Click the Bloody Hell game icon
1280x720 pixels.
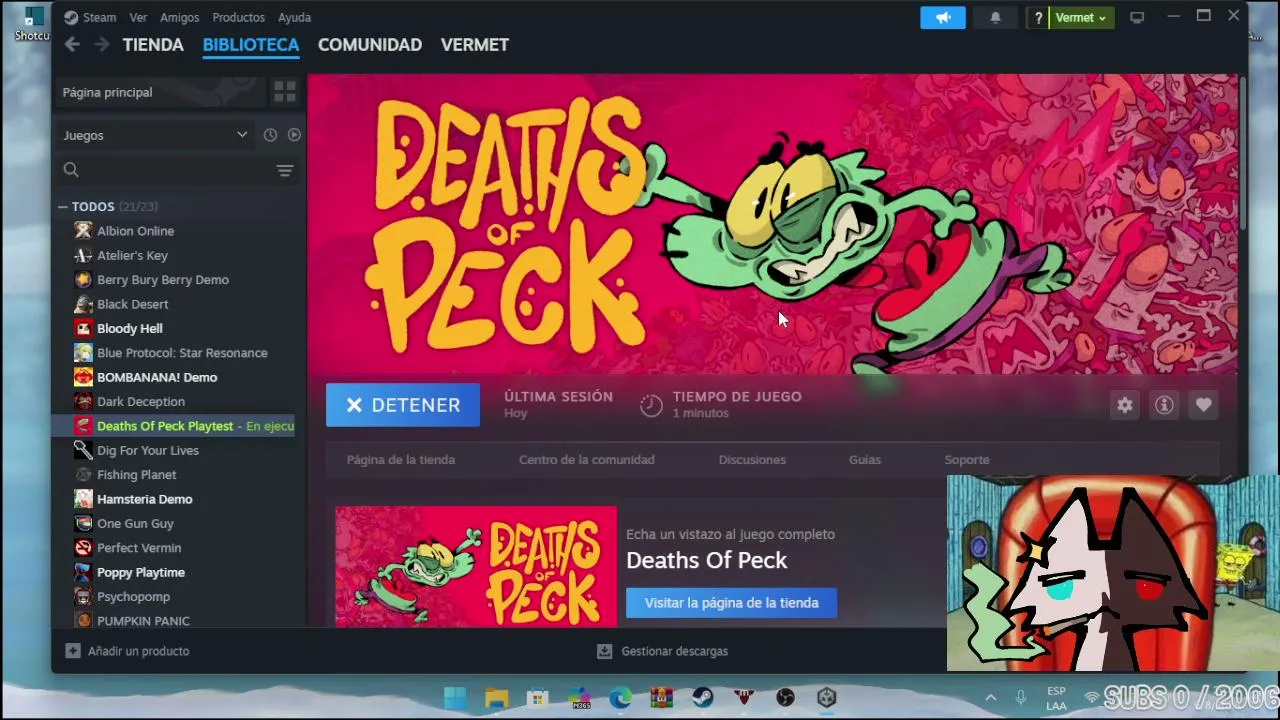83,328
